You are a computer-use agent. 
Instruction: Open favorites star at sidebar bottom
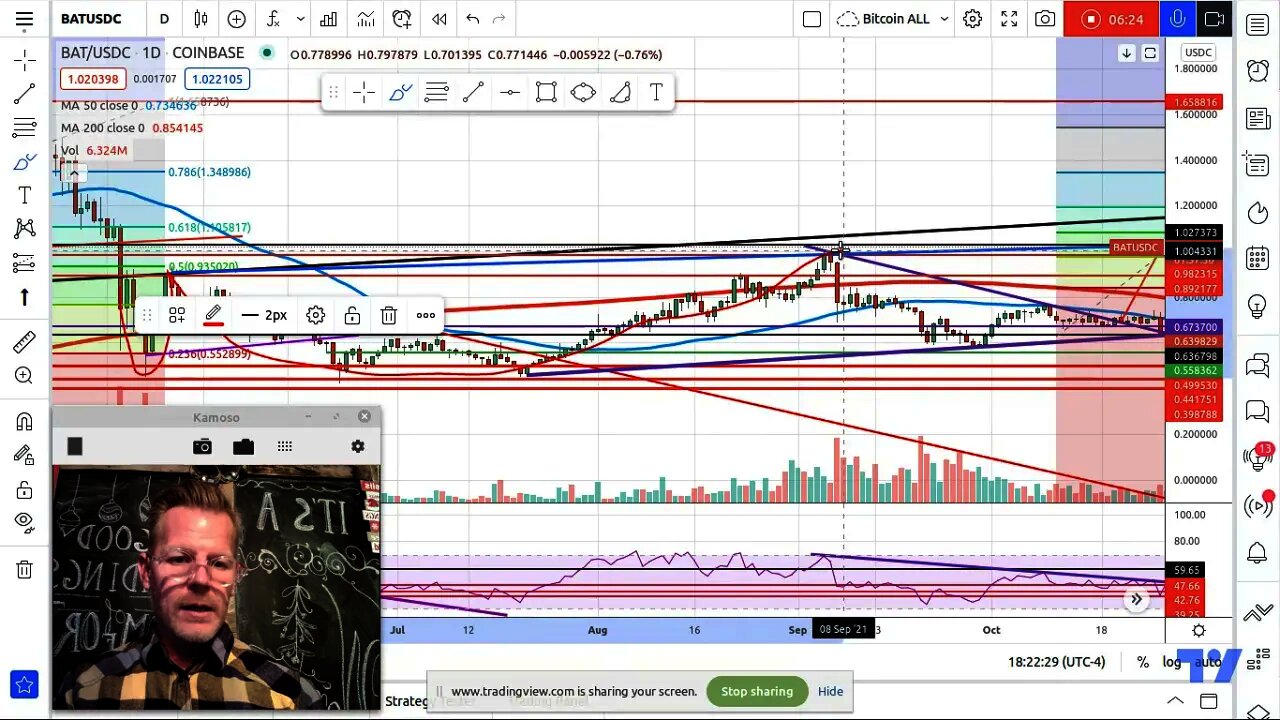click(24, 685)
